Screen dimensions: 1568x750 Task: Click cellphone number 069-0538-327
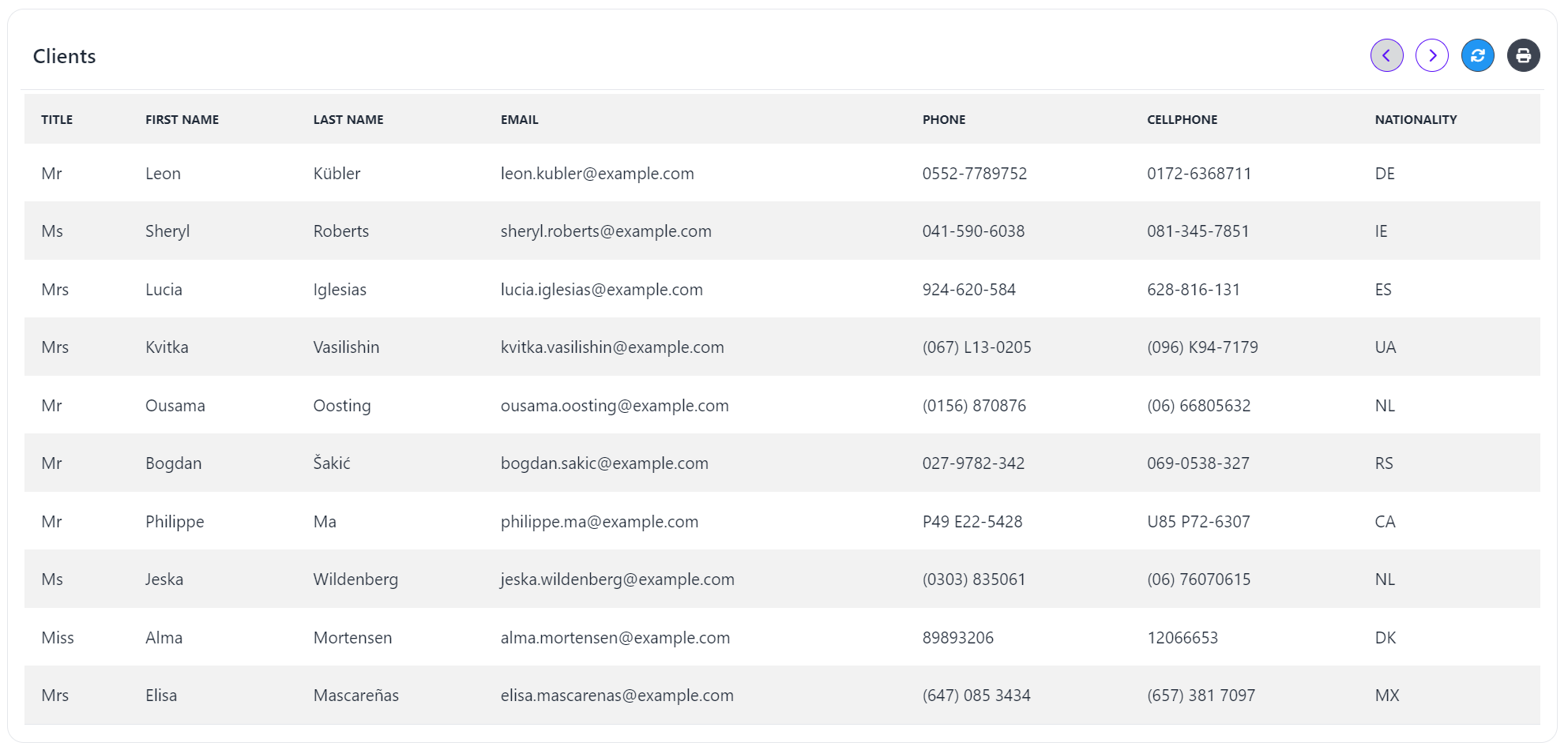click(x=1198, y=463)
